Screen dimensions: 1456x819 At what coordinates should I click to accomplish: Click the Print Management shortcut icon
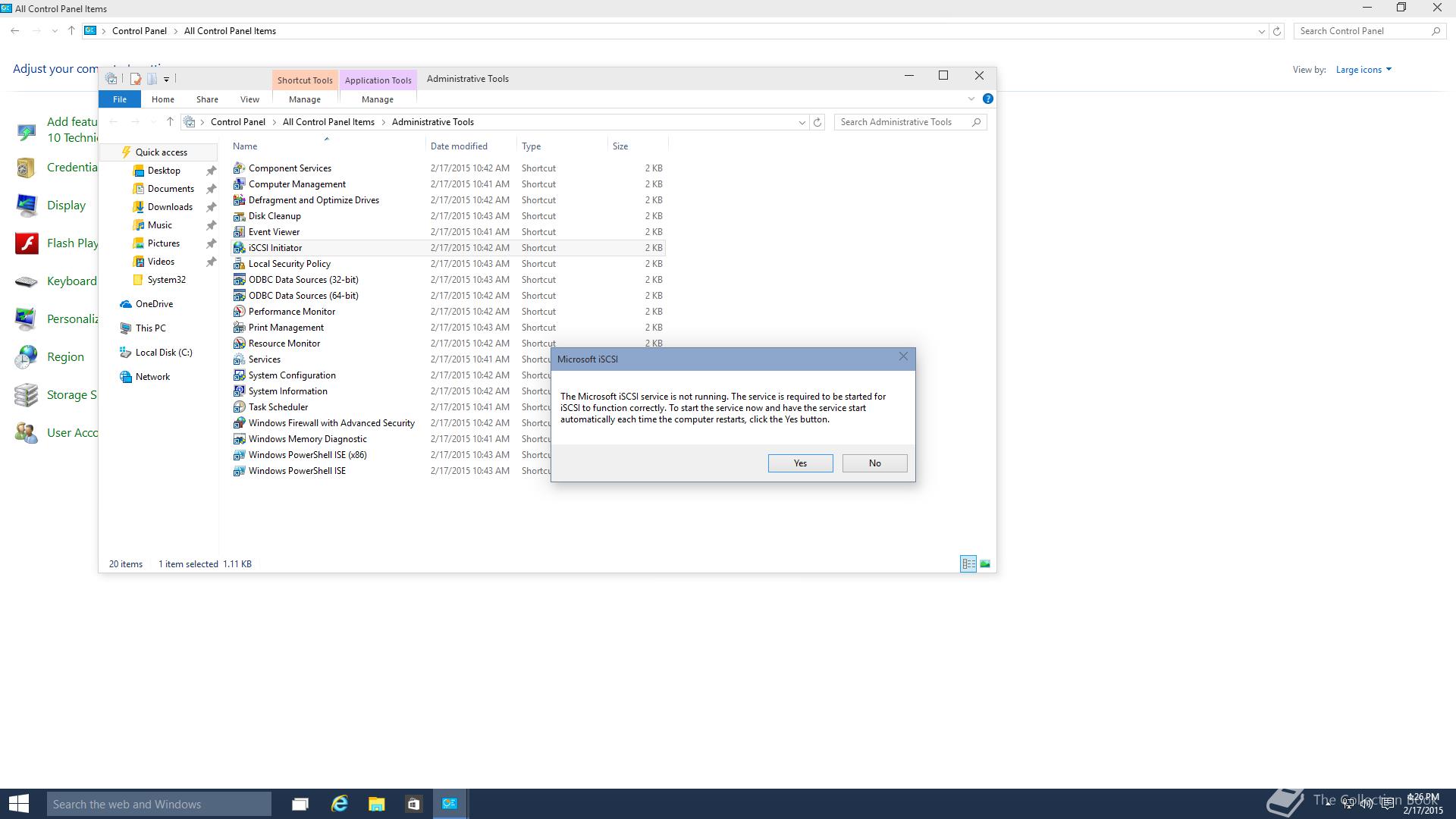[x=239, y=328]
